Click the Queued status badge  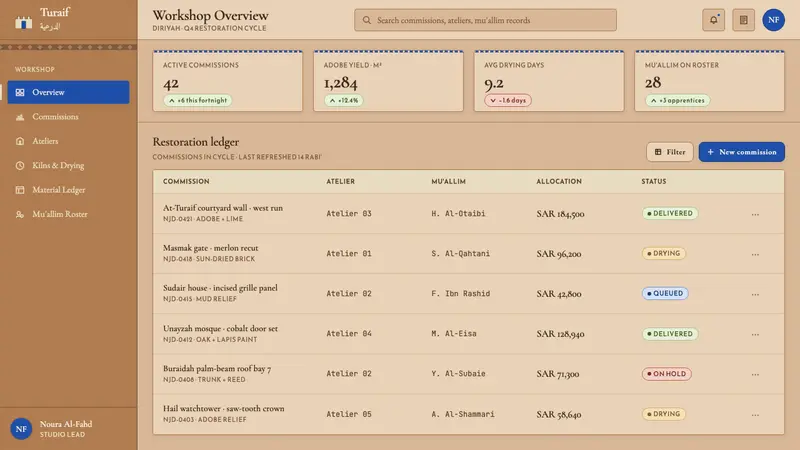[x=665, y=293]
